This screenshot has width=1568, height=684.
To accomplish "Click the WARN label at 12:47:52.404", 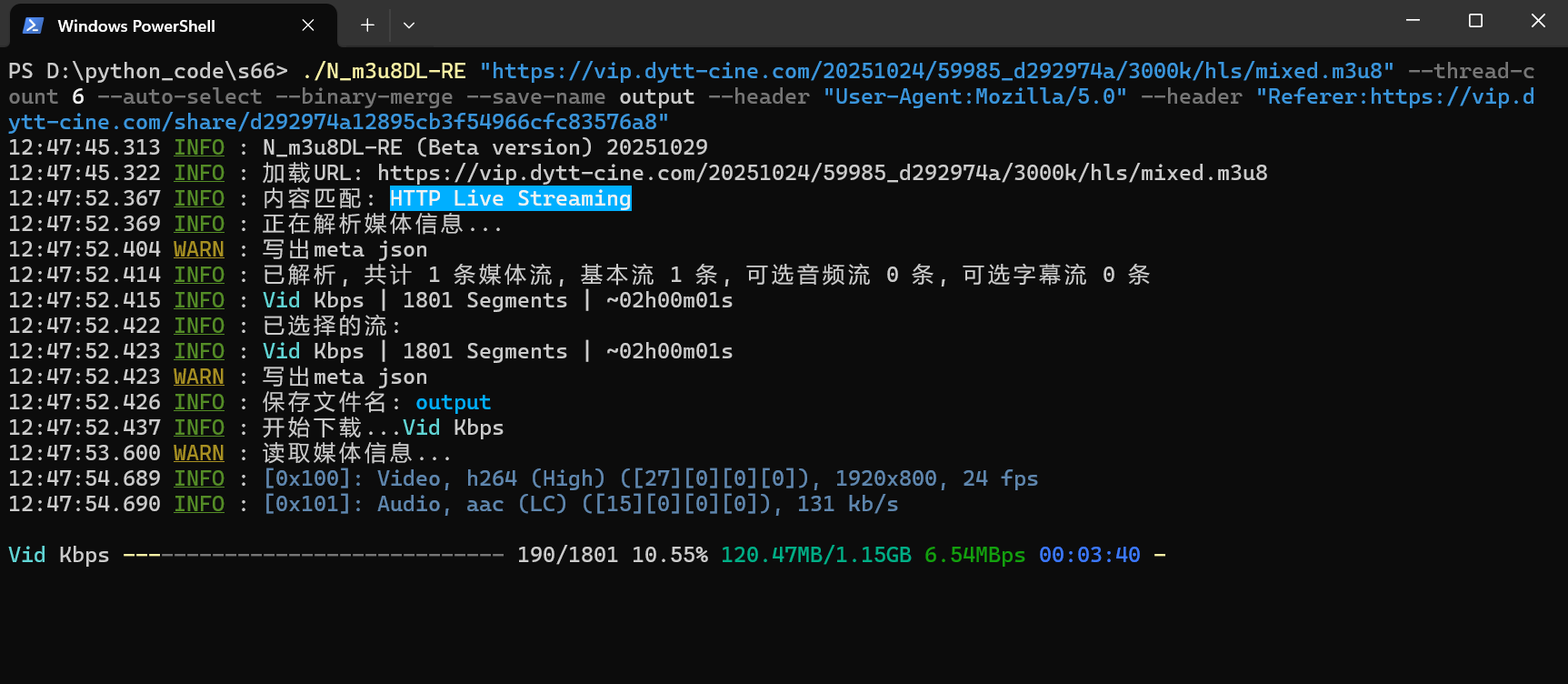I will pyautogui.click(x=199, y=249).
